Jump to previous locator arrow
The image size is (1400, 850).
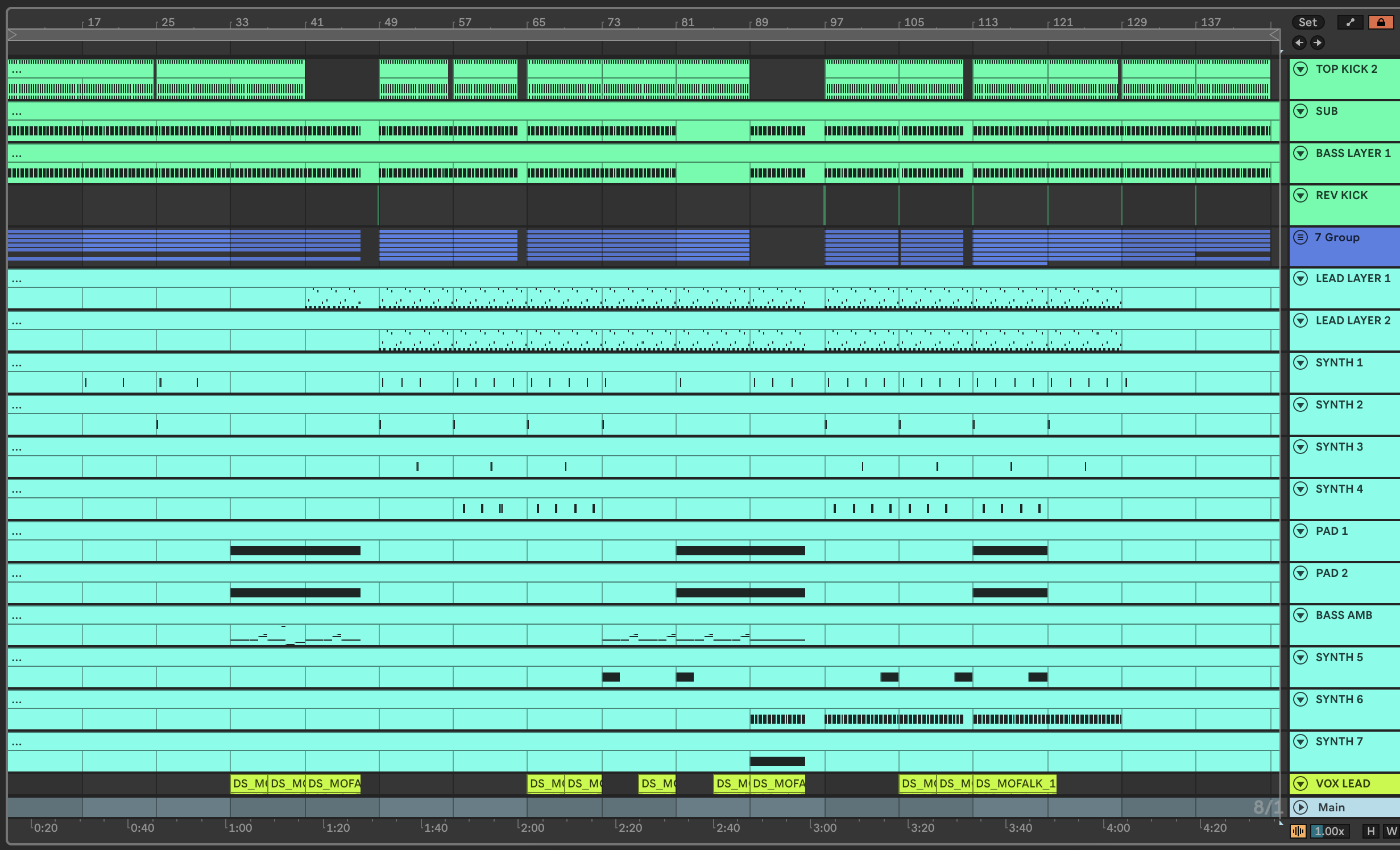pyautogui.click(x=1299, y=43)
